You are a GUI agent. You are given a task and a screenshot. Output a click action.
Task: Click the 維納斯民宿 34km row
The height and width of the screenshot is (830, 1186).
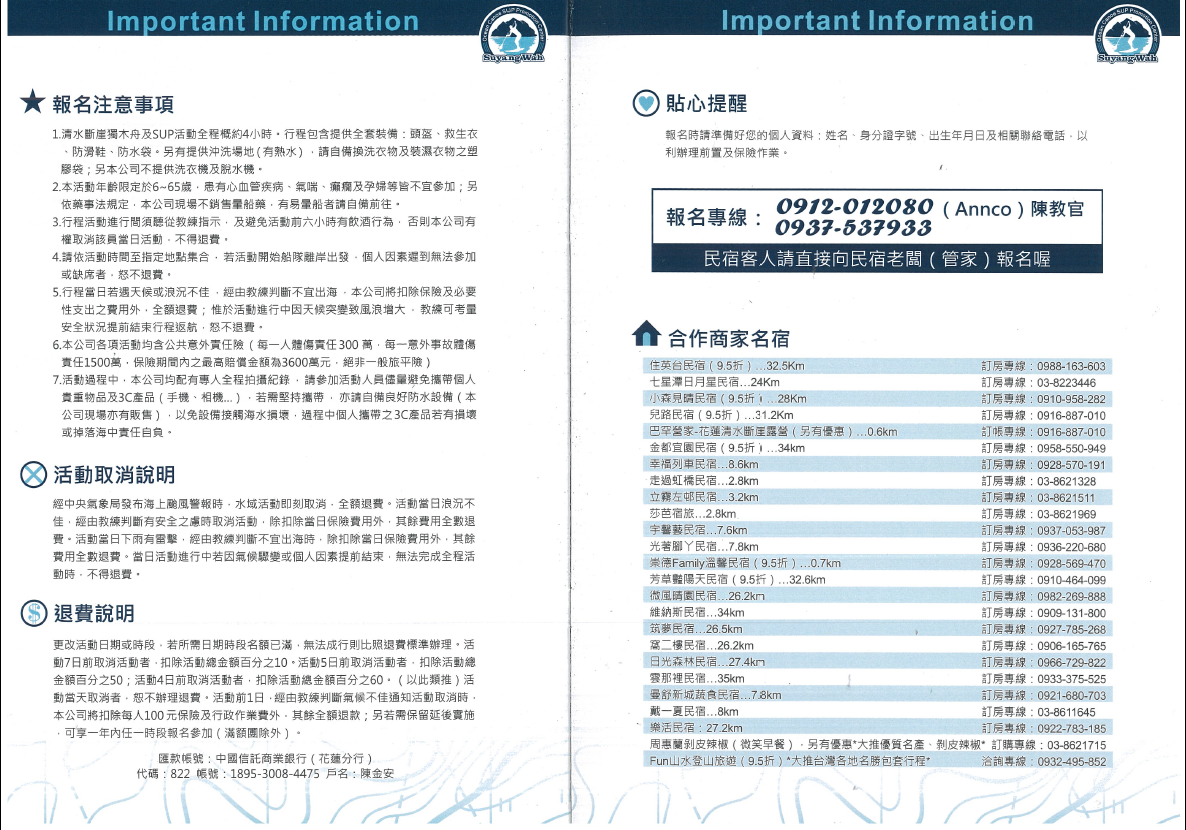click(877, 613)
